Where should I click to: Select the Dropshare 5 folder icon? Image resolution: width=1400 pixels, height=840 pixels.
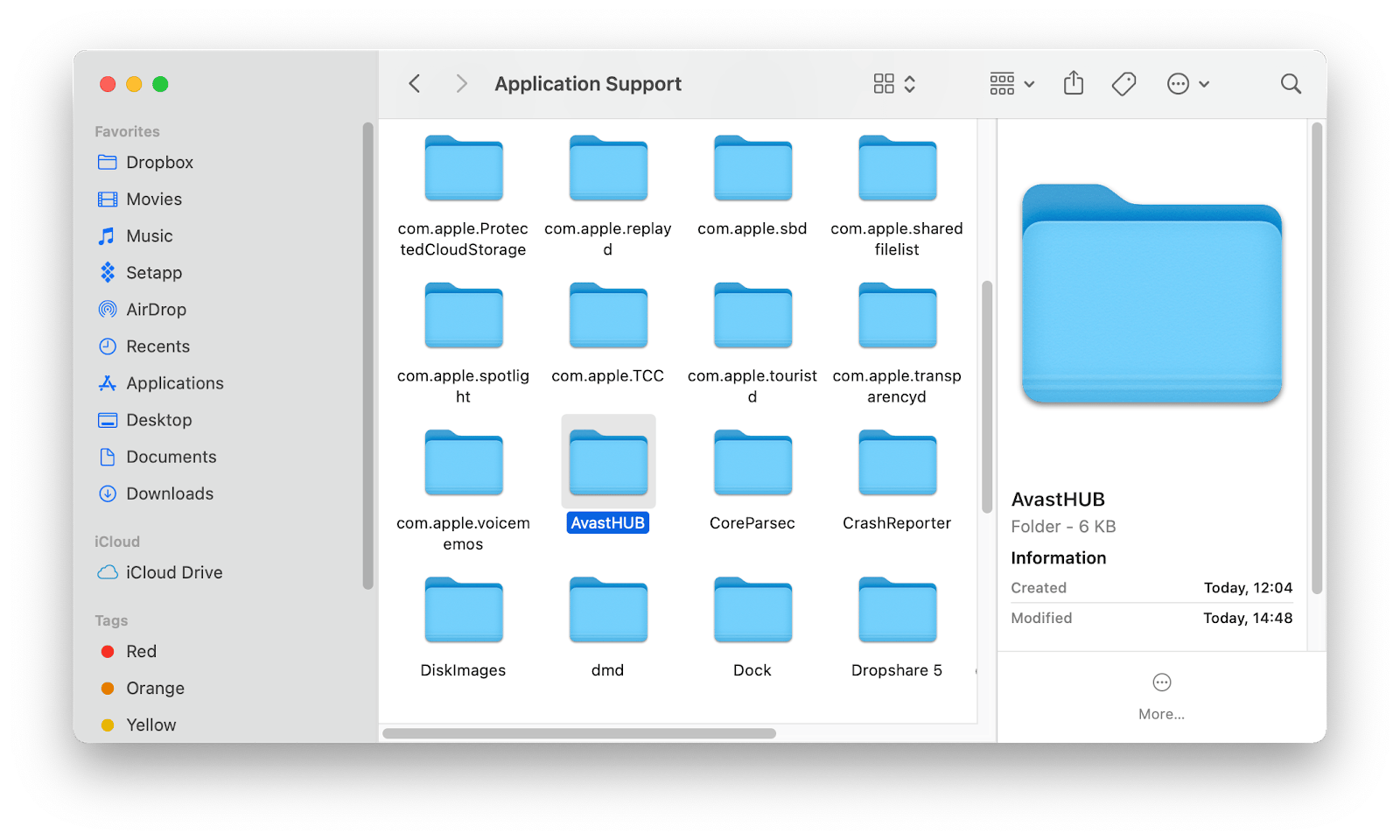pos(897,609)
